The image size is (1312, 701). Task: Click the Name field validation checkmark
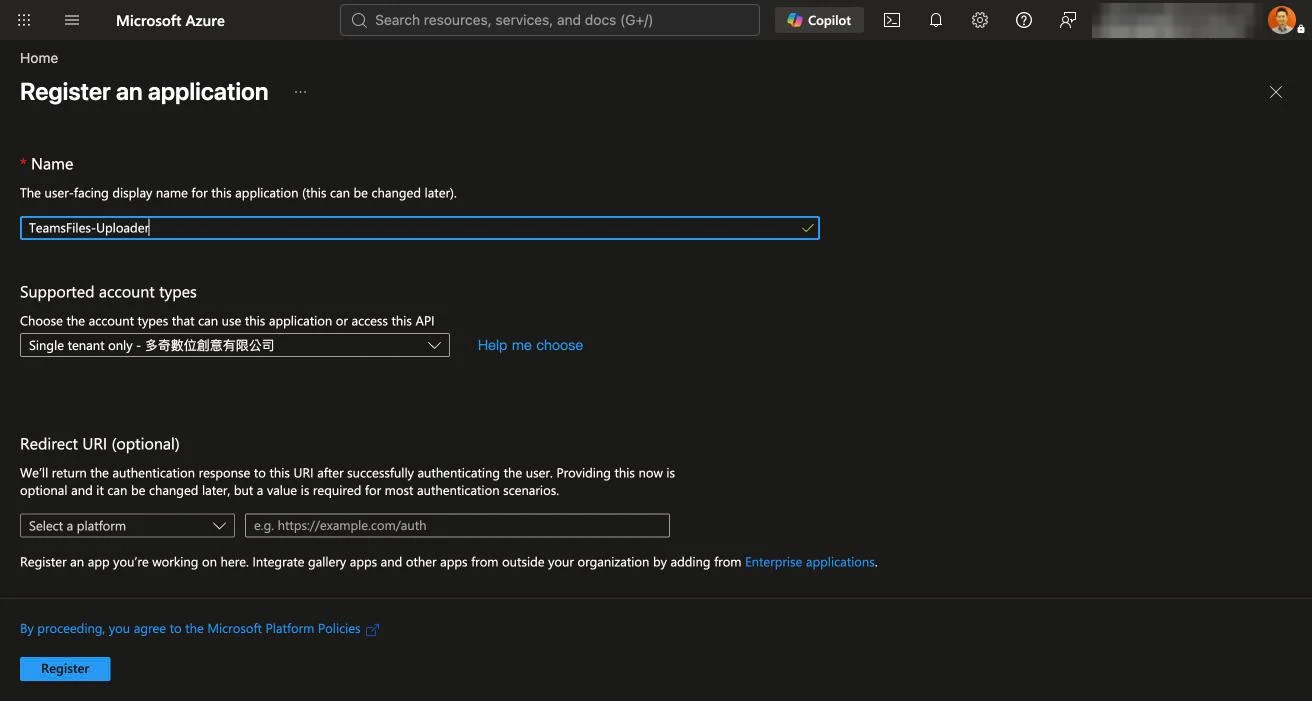(807, 229)
